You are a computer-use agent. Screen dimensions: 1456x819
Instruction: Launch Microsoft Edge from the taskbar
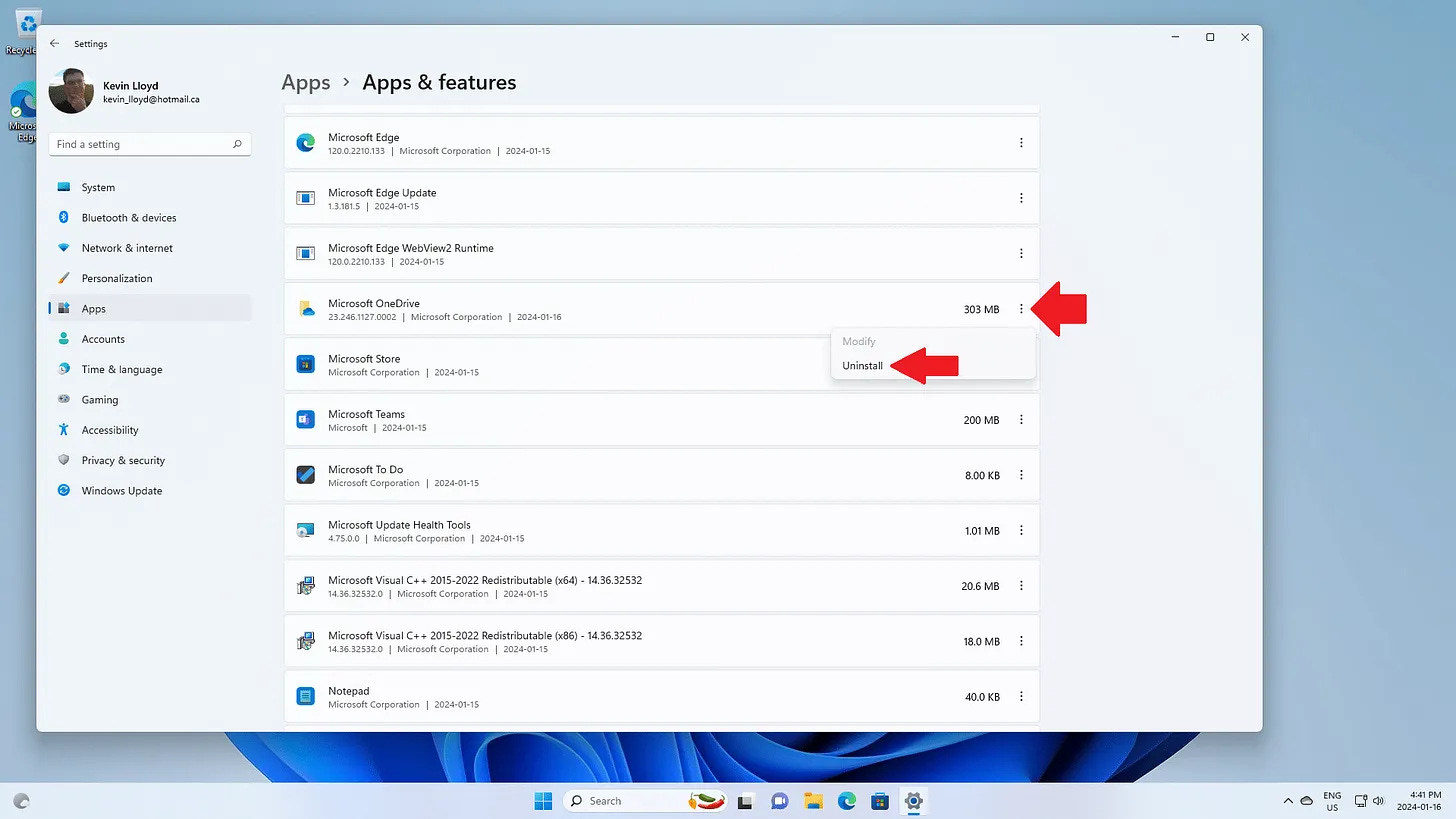pyautogui.click(x=847, y=801)
